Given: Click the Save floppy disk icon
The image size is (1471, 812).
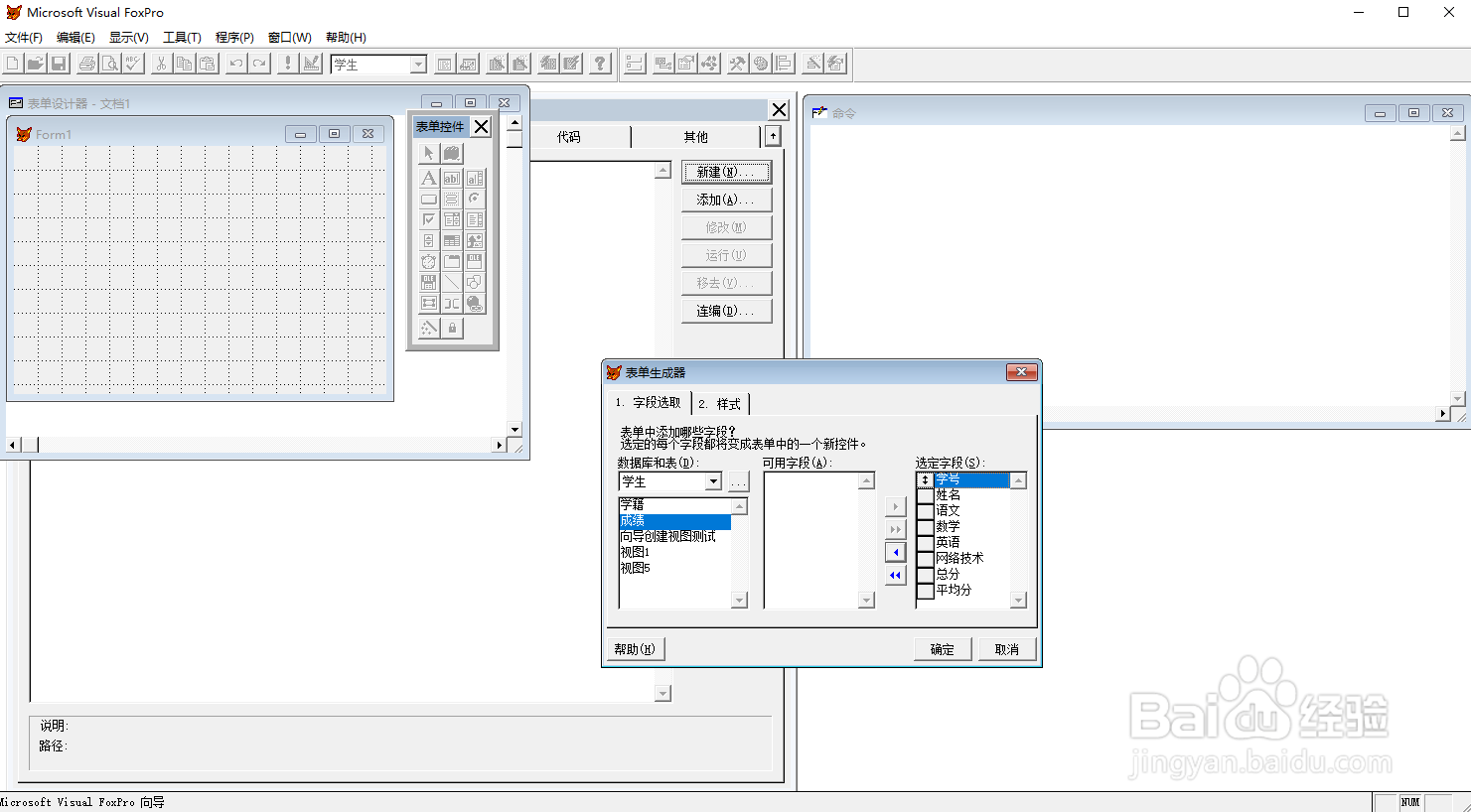Looking at the screenshot, I should click(x=58, y=64).
